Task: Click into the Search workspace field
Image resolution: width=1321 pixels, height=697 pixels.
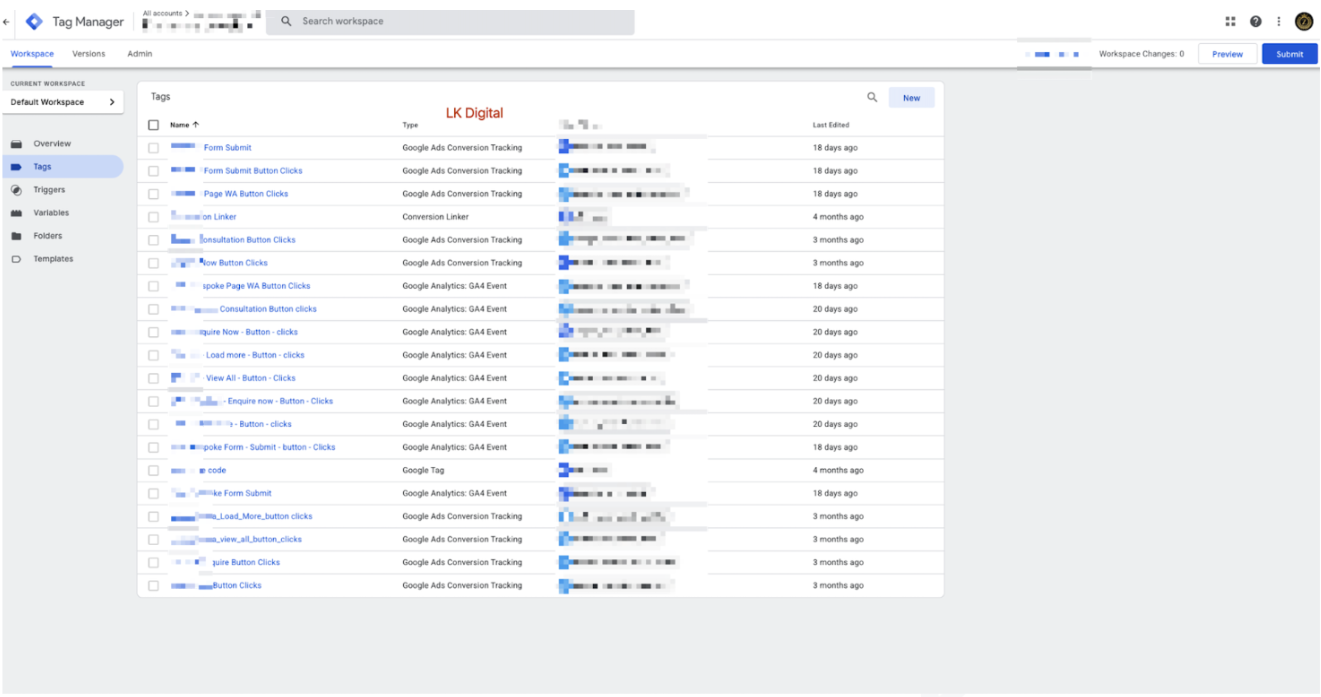Action: pyautogui.click(x=452, y=22)
